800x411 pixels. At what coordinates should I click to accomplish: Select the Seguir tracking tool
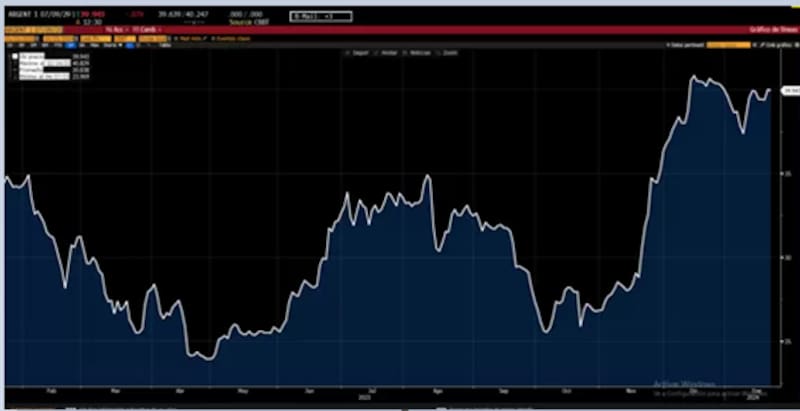(356, 53)
